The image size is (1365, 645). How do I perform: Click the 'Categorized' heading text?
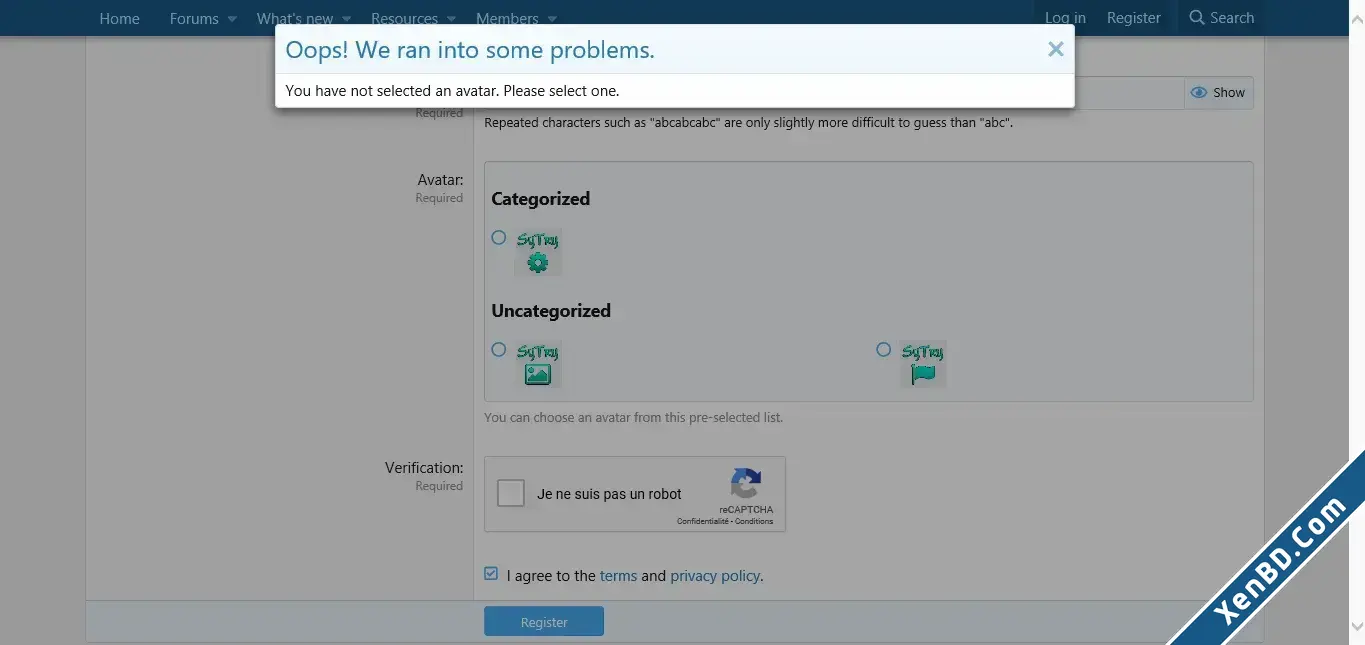(x=541, y=199)
